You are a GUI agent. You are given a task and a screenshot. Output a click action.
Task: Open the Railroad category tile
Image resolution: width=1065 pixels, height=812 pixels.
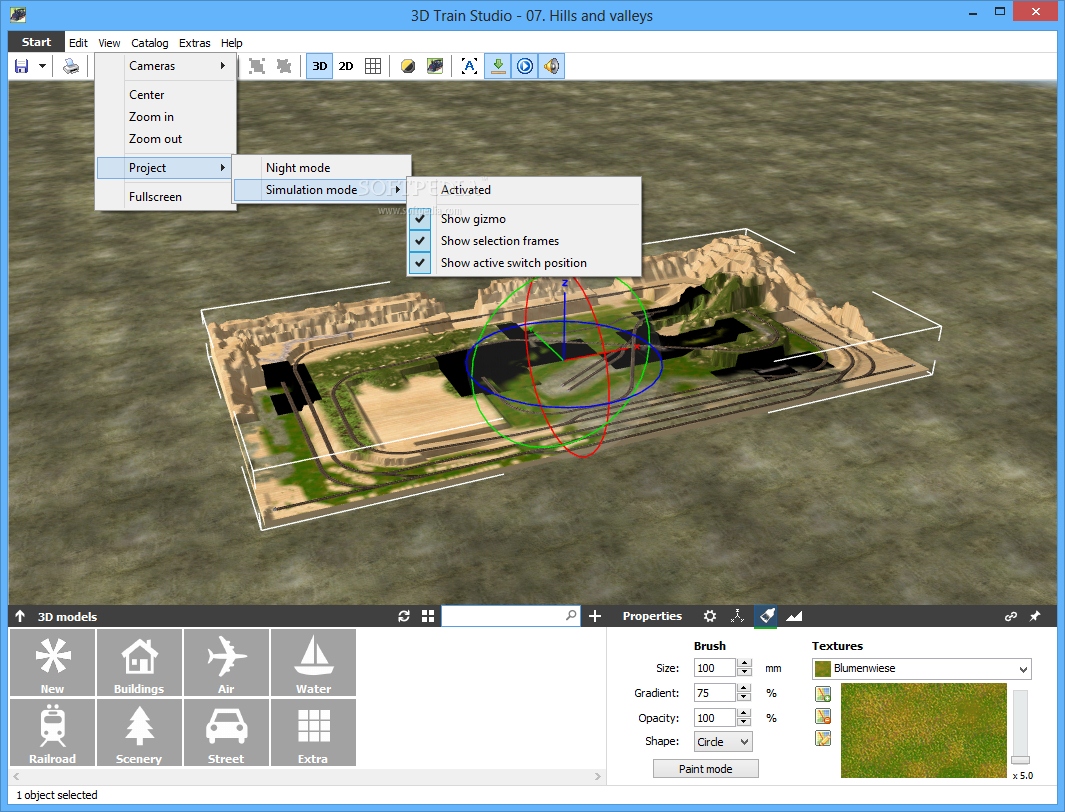coord(52,733)
